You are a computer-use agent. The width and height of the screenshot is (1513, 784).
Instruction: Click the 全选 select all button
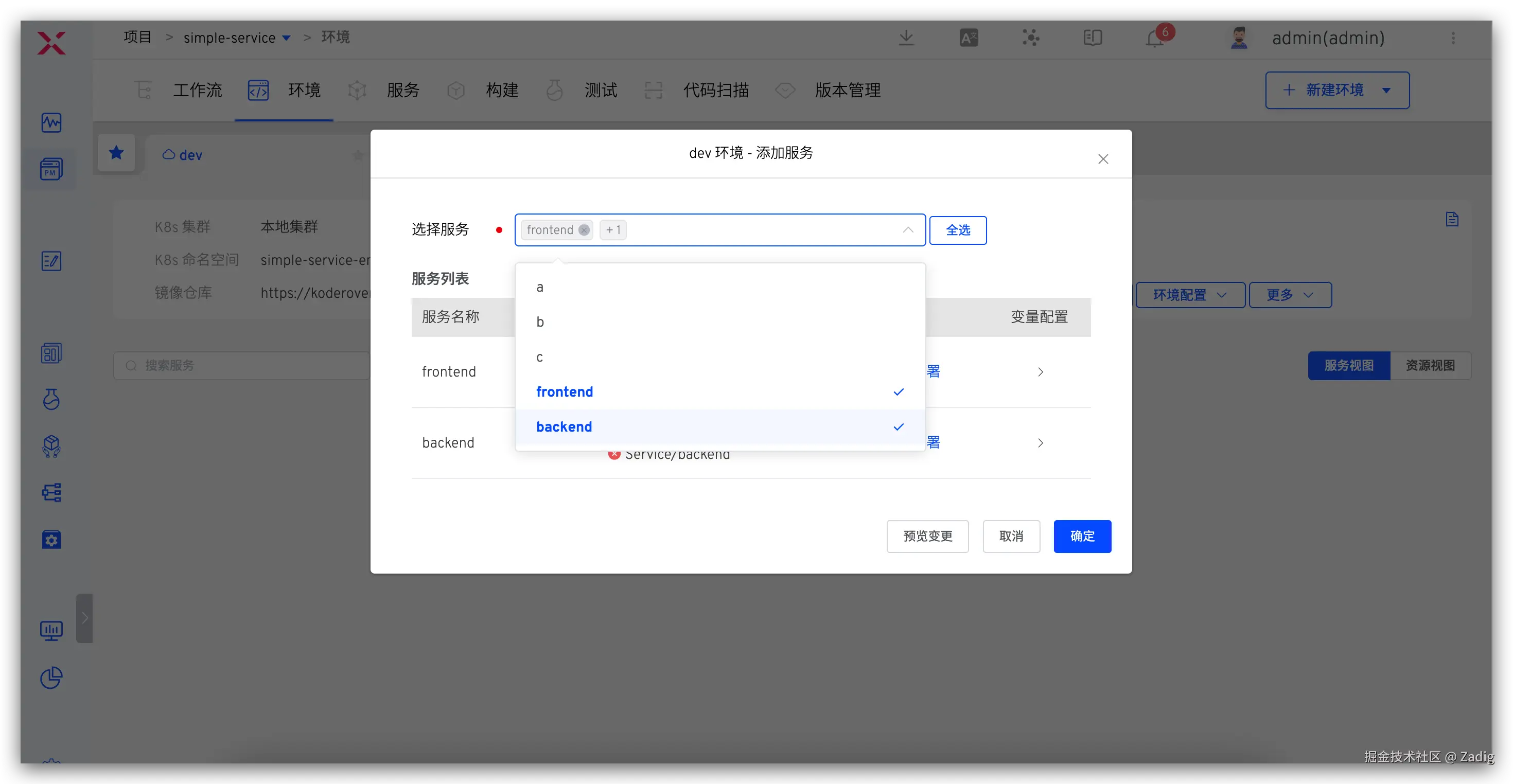click(957, 230)
